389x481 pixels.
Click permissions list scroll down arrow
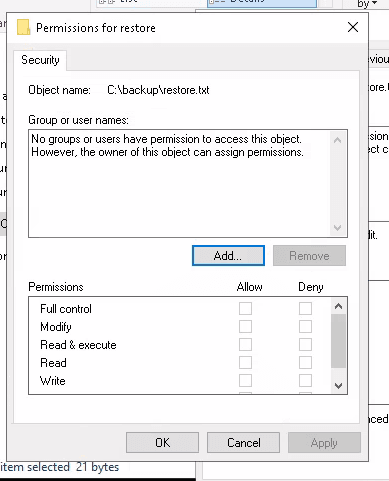(338, 386)
